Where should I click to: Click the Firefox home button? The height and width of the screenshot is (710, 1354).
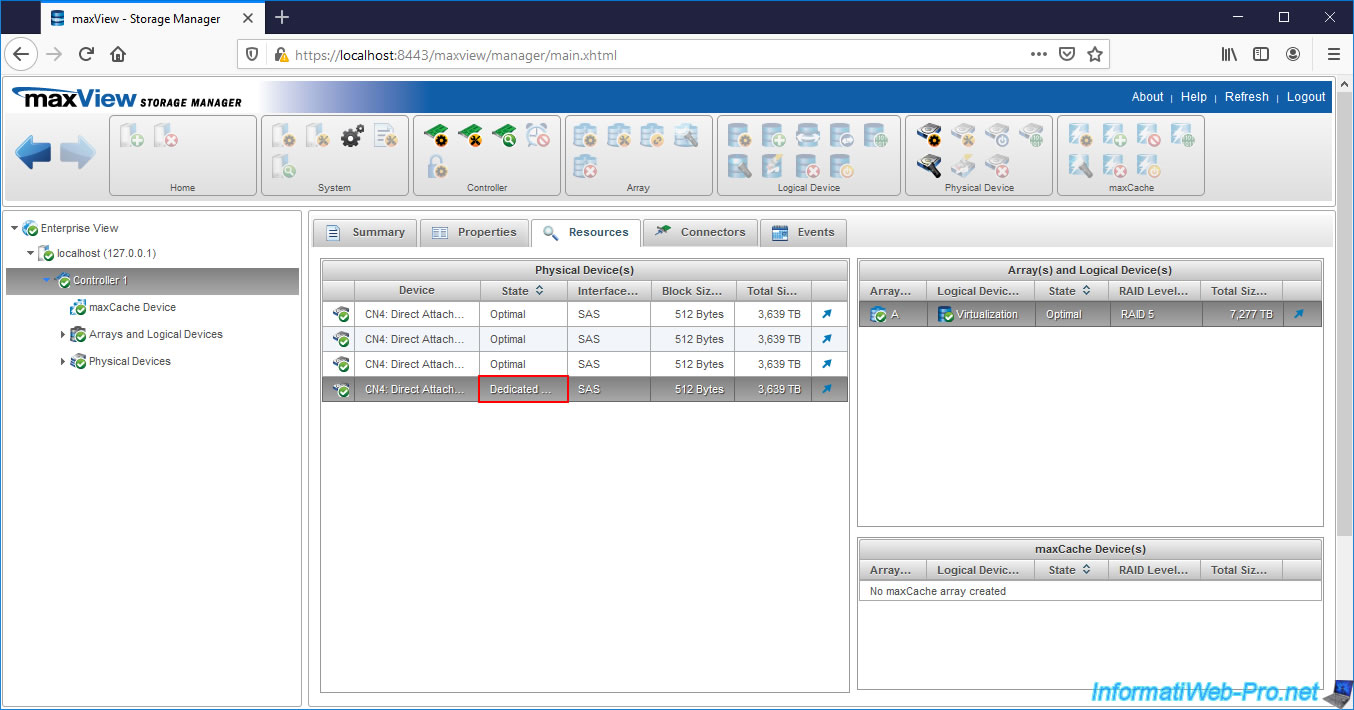tap(118, 54)
